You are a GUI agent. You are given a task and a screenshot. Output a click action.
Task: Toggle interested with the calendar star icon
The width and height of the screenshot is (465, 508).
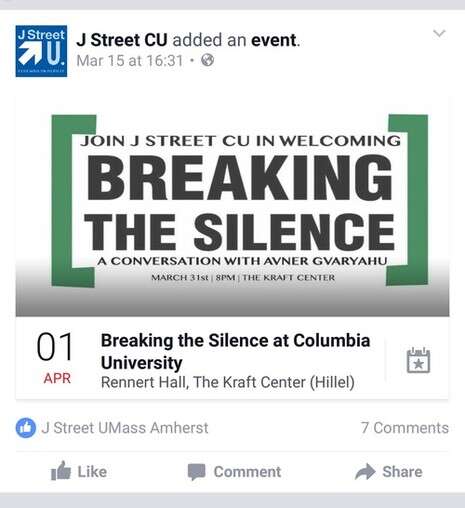tap(418, 360)
